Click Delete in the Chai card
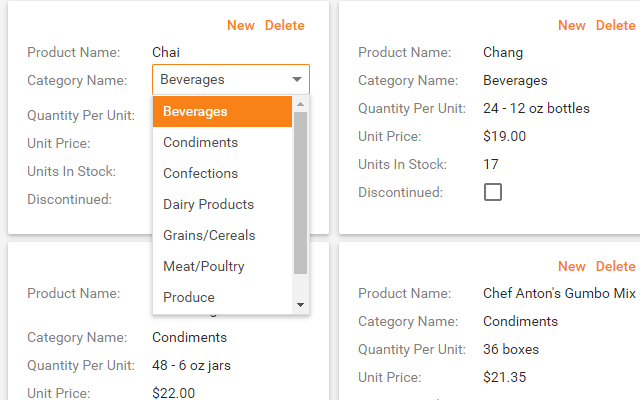The height and width of the screenshot is (400, 640). tap(285, 25)
